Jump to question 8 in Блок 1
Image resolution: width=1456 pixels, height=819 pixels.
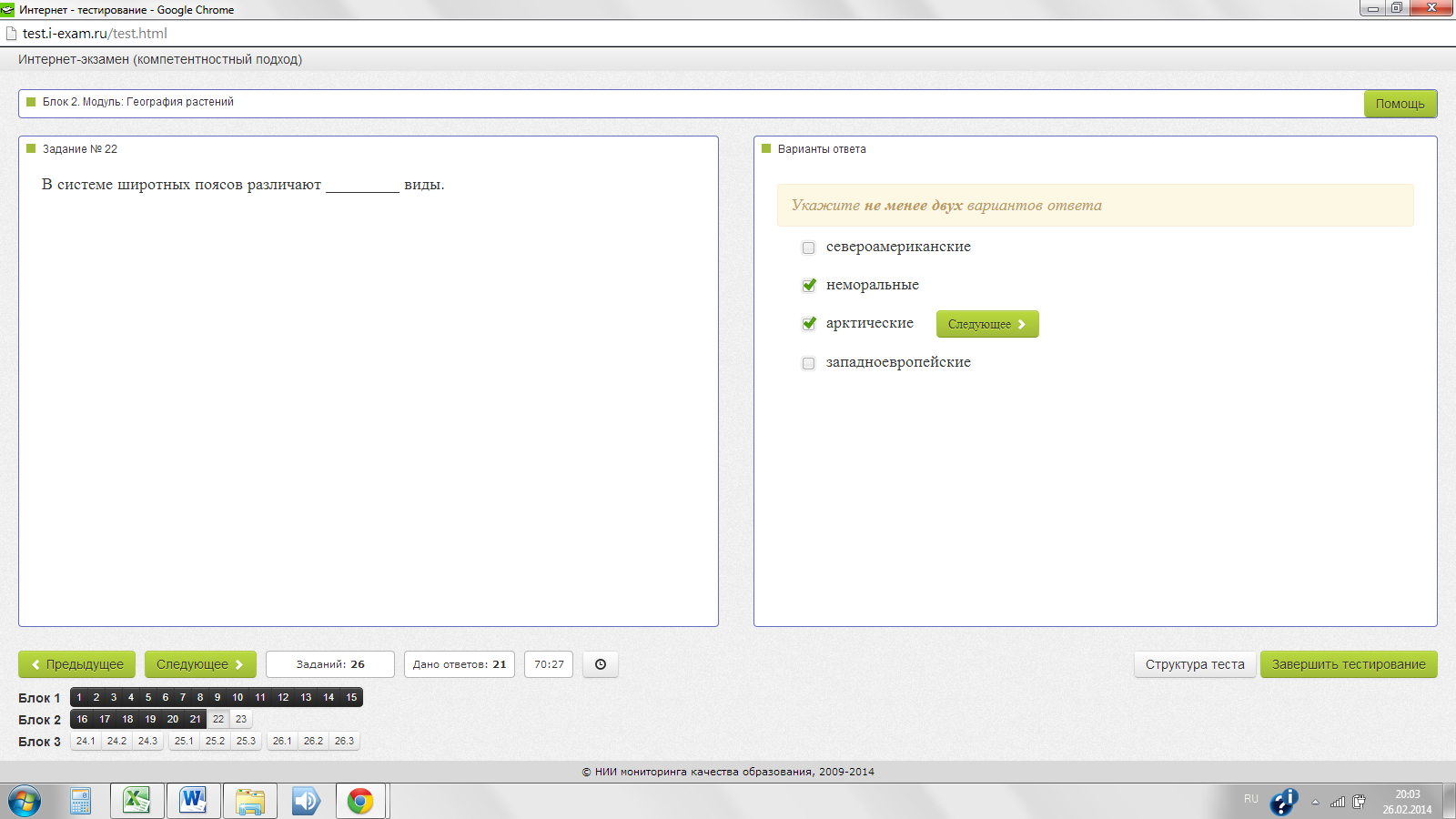[200, 697]
